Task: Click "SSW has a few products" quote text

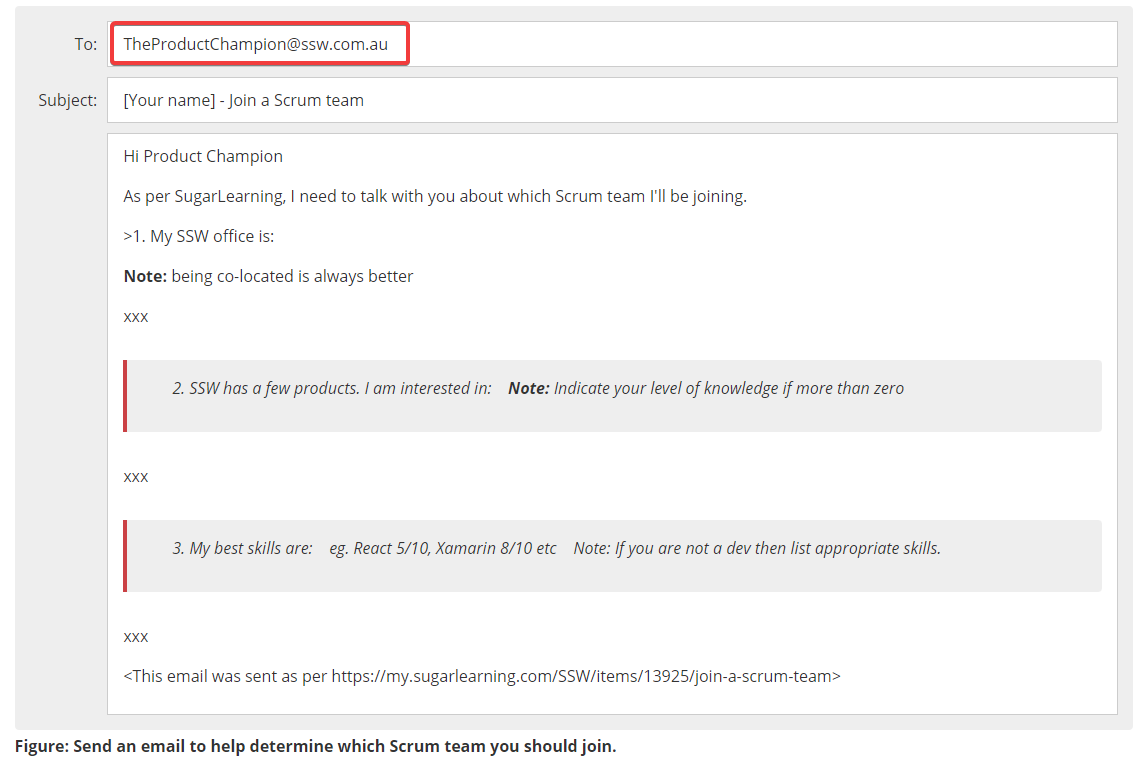Action: pos(330,388)
